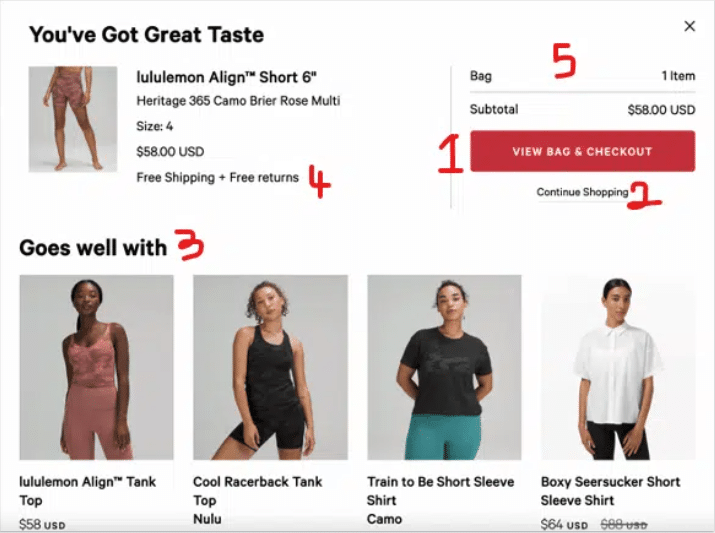Click the Subtotal $58.00 USD row
Screen dimensions: 715x533
pyautogui.click(x=582, y=109)
